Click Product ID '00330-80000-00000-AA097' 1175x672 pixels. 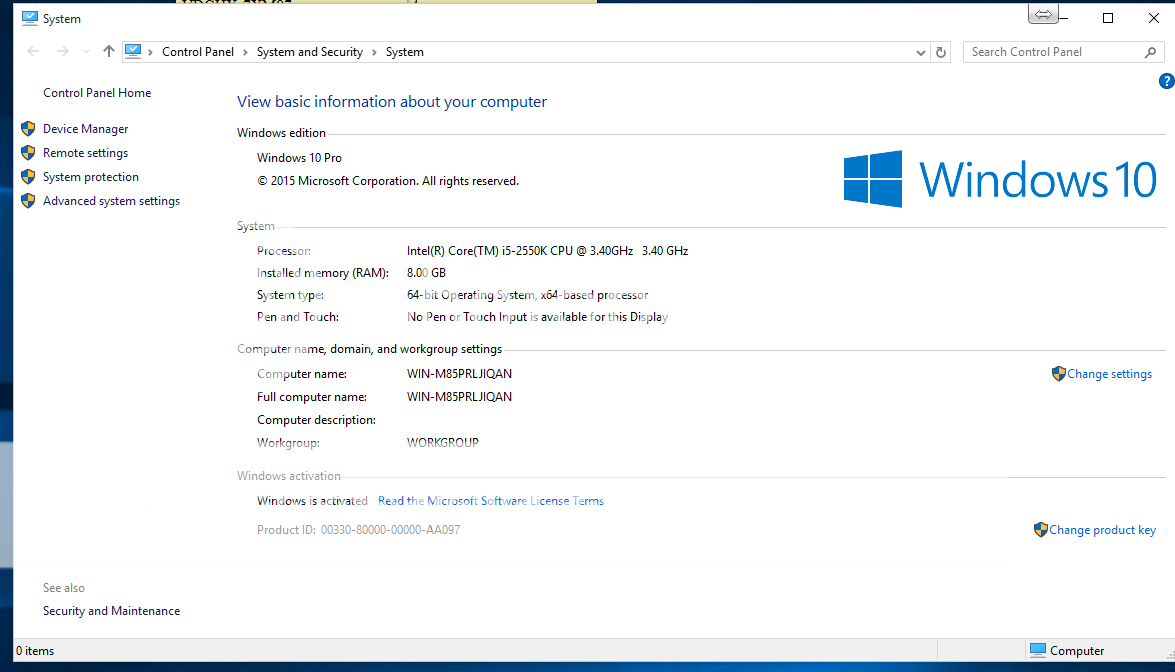[x=390, y=530]
